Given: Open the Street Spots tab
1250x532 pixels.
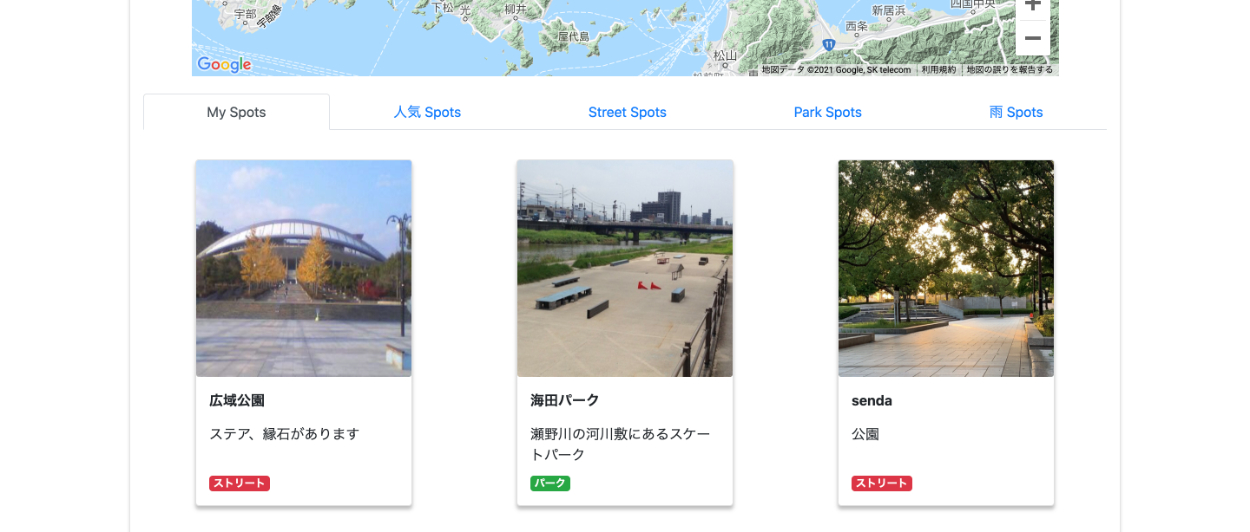Looking at the screenshot, I should point(627,112).
